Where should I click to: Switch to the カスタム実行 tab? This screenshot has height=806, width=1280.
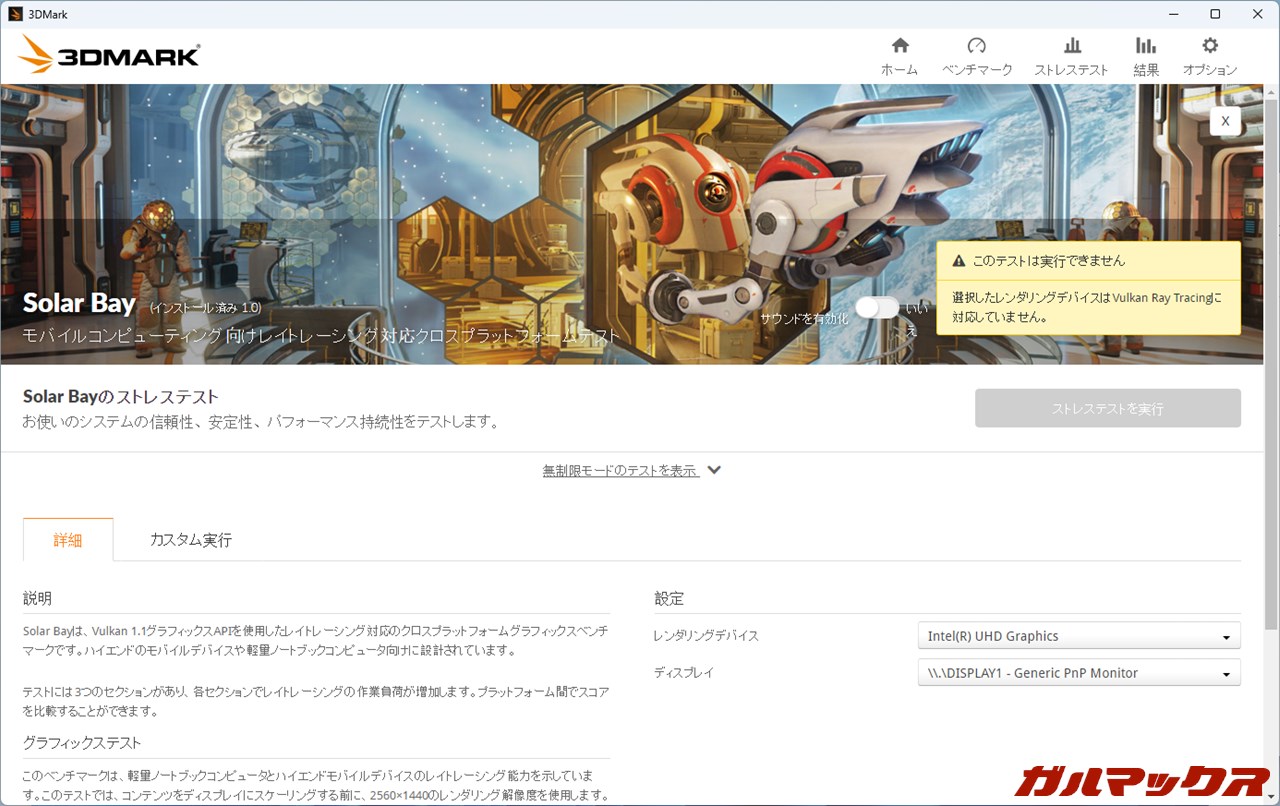coord(190,540)
